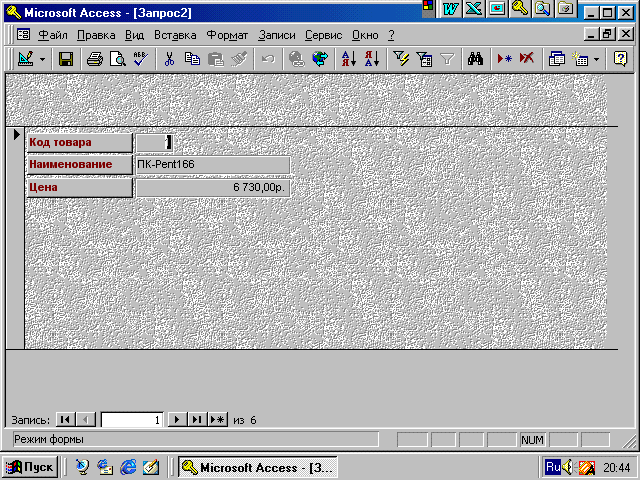Screen dimensions: 640x480
Task: Copy using the copy icon
Action: tap(192, 59)
